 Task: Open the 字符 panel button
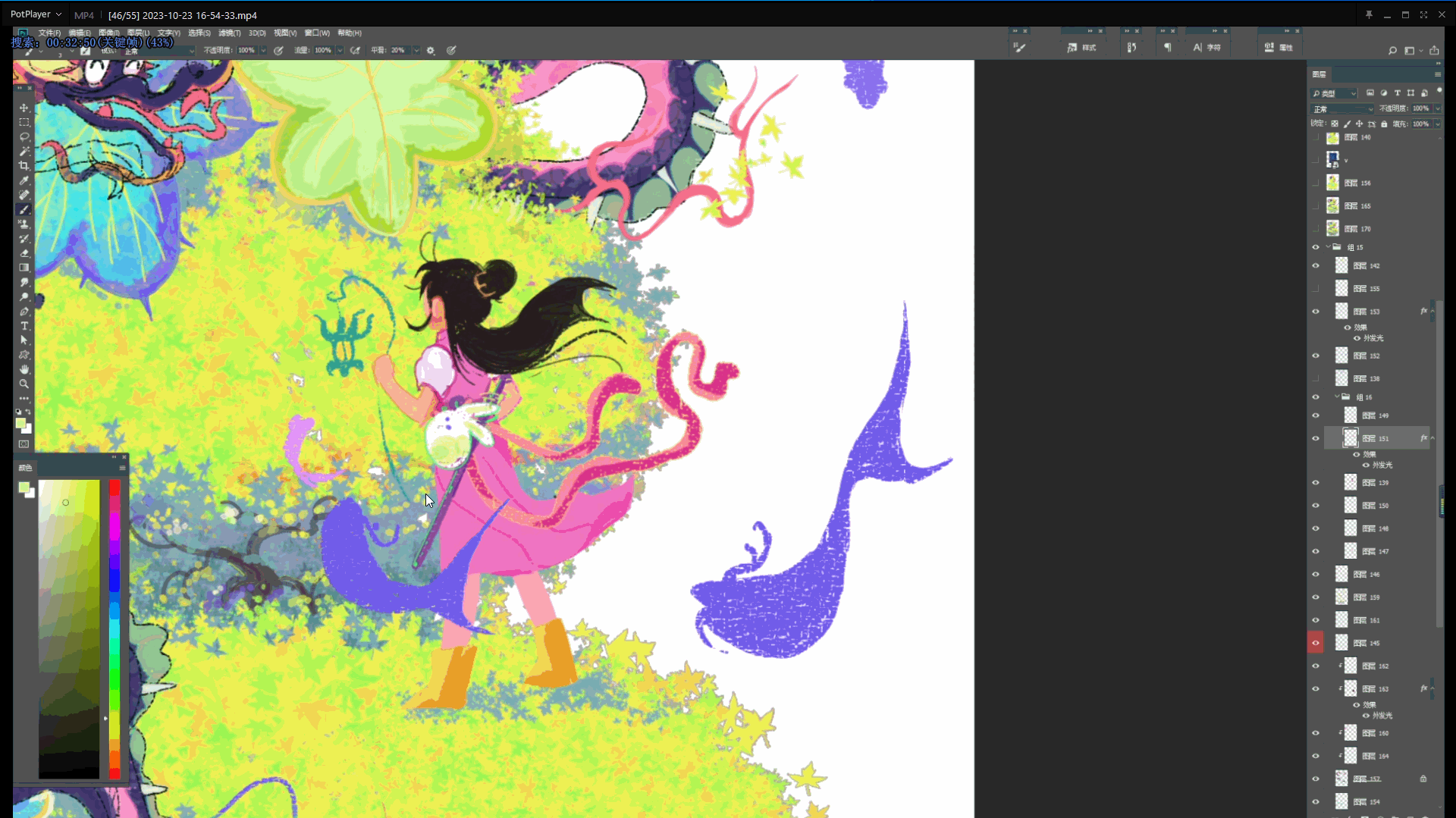click(x=1207, y=47)
